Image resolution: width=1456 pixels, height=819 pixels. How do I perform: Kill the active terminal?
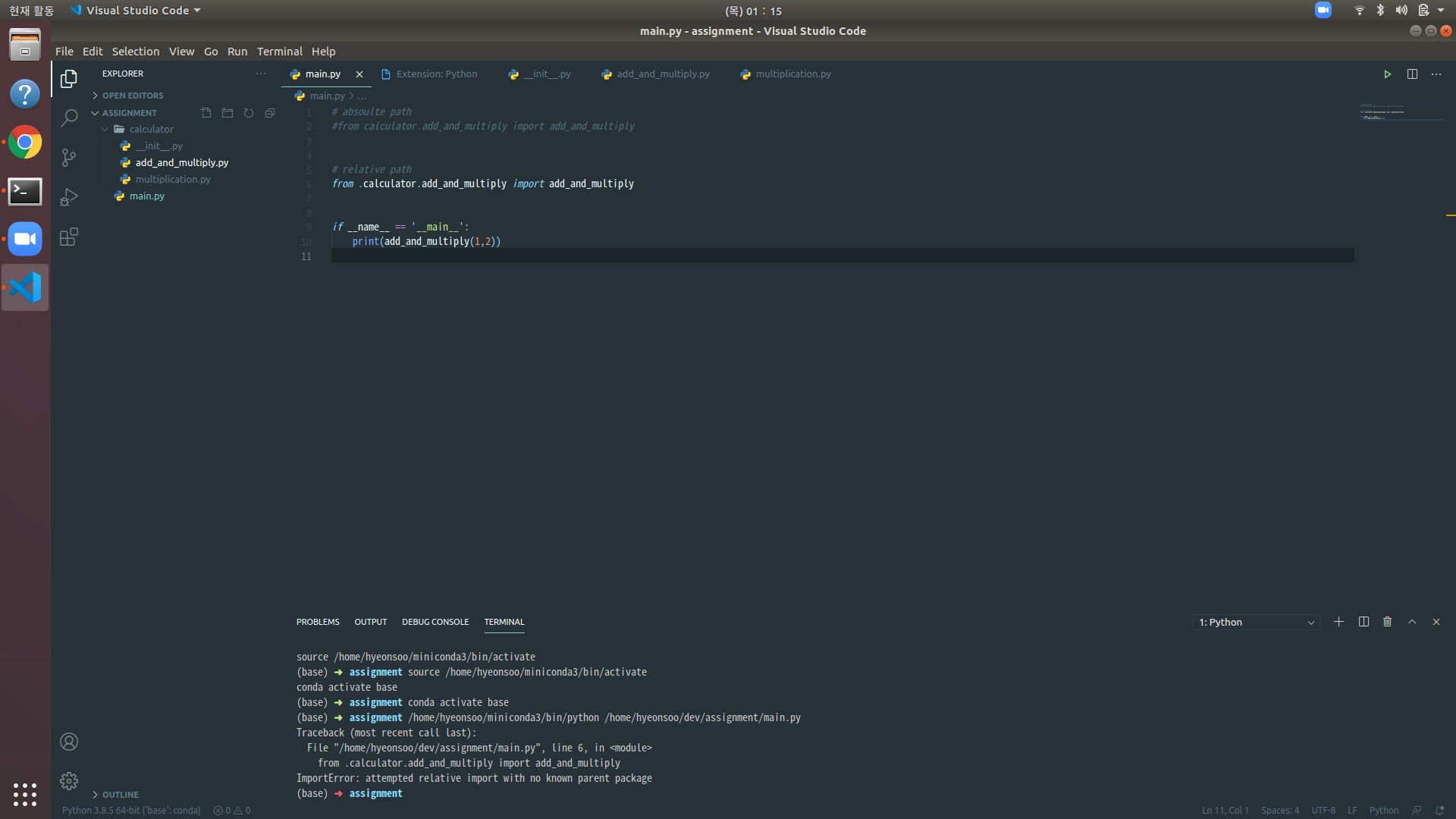[1387, 622]
